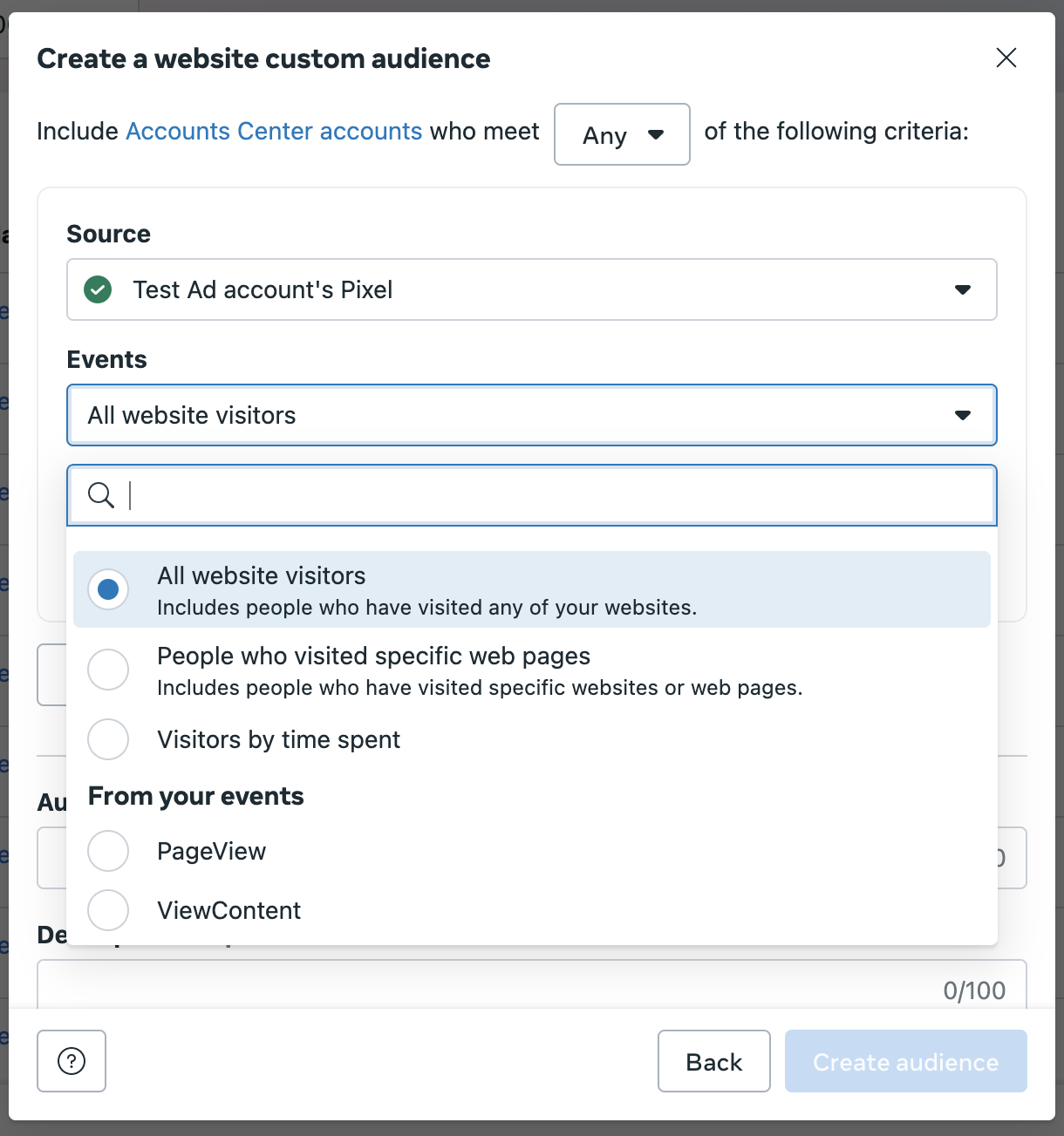This screenshot has height=1136, width=1064.
Task: Focus the events search input field
Action: [x=532, y=495]
